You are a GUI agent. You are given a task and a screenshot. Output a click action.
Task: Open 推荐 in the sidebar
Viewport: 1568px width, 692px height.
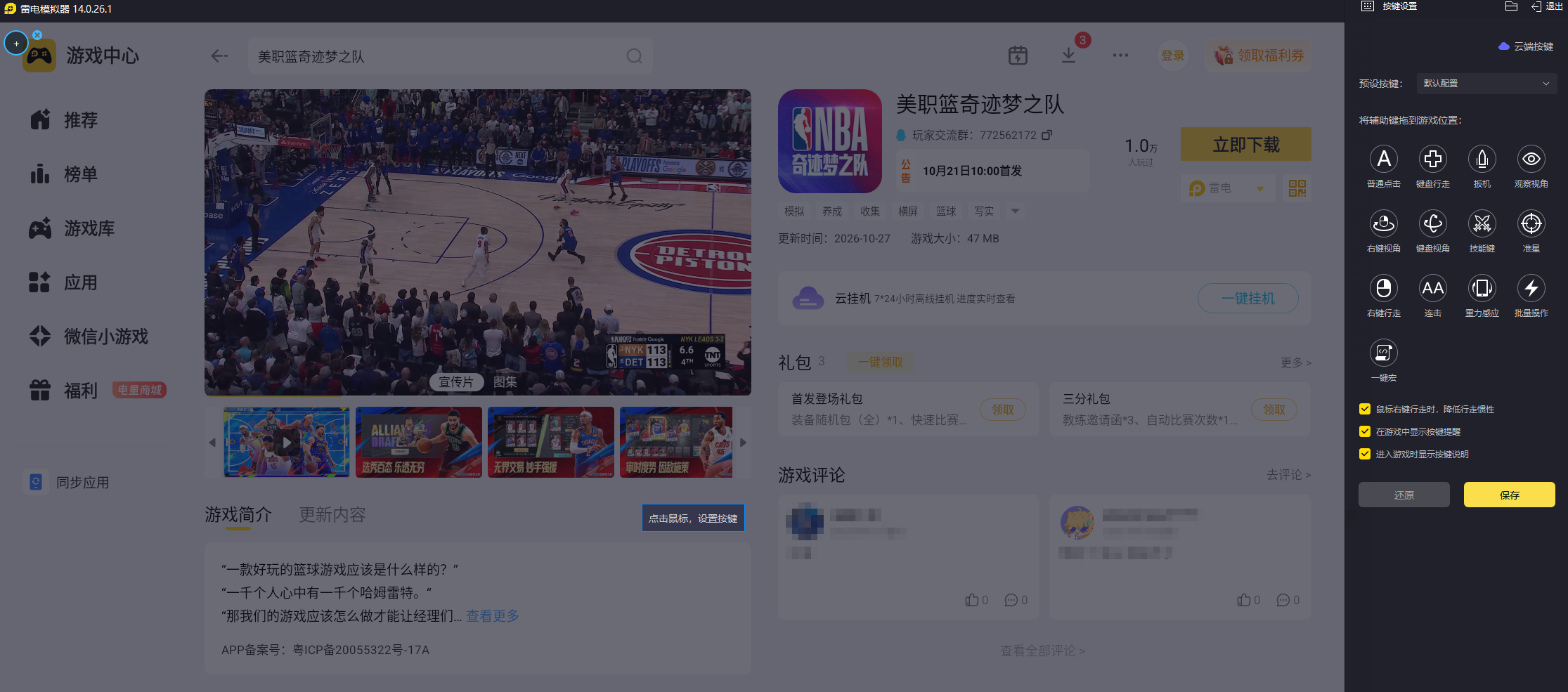pos(64,120)
